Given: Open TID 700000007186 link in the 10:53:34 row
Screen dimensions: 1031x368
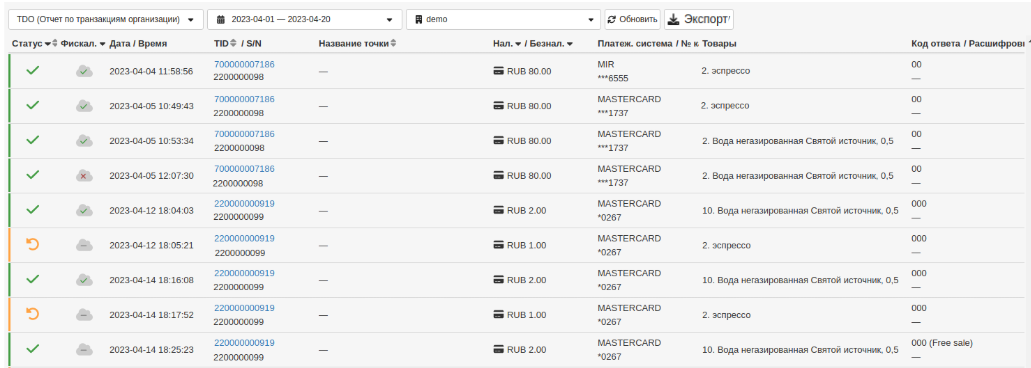Looking at the screenshot, I should [245, 134].
